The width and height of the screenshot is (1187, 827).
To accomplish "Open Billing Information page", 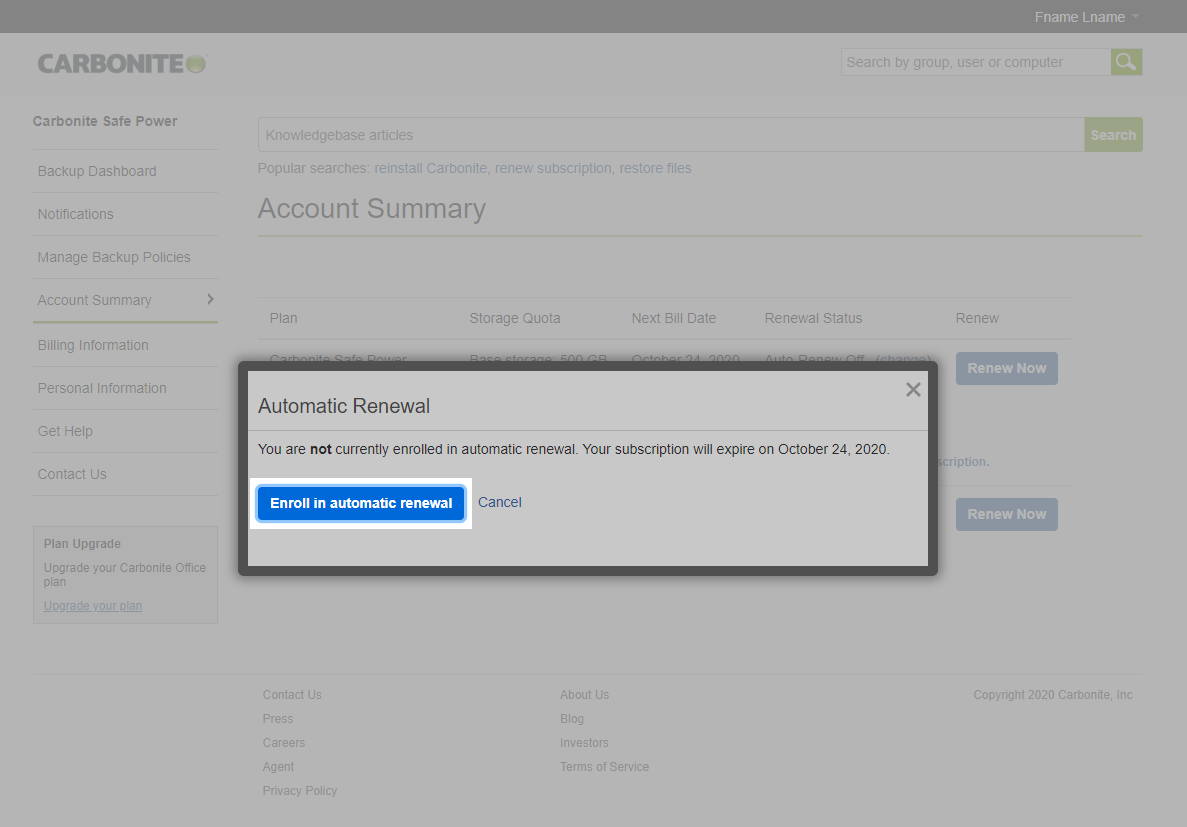I will tap(93, 345).
